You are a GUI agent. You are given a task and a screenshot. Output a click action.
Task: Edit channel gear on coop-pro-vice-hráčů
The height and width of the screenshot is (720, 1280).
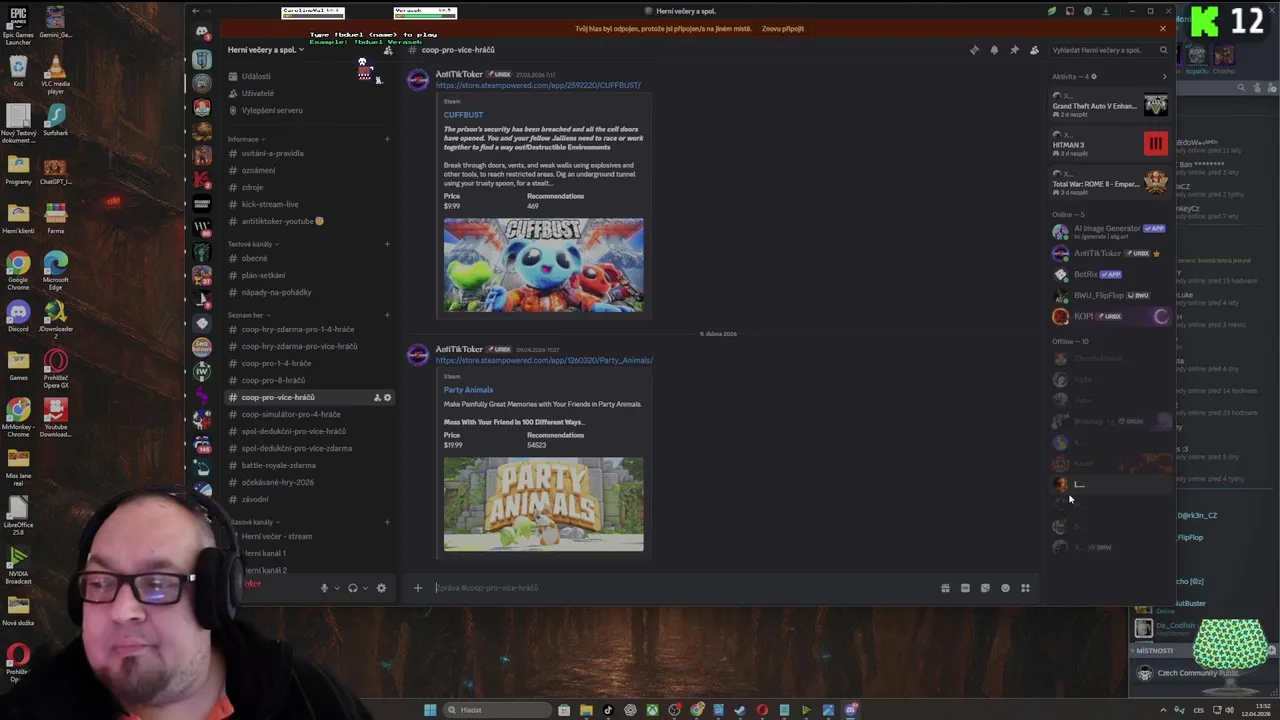click(388, 398)
